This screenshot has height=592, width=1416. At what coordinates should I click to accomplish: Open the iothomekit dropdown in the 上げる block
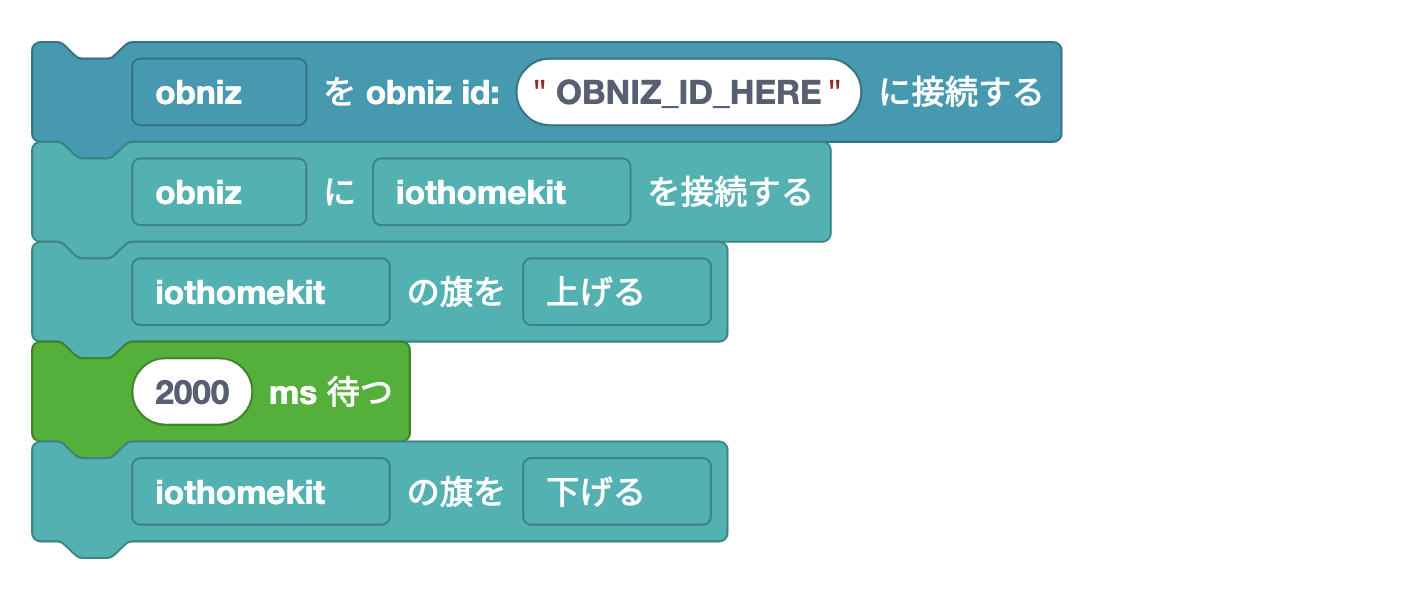click(x=260, y=292)
